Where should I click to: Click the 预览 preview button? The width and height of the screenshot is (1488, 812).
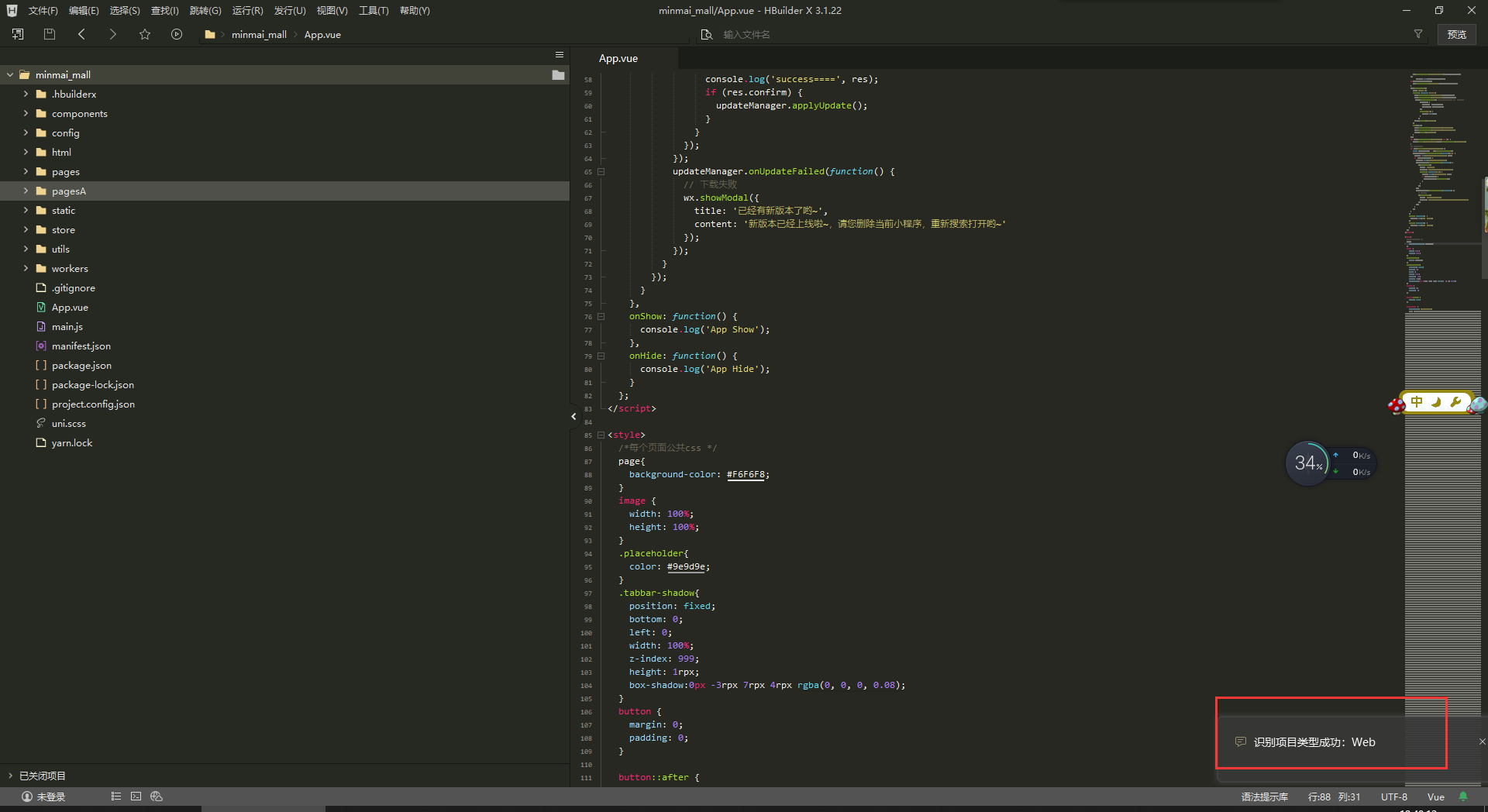(x=1457, y=34)
